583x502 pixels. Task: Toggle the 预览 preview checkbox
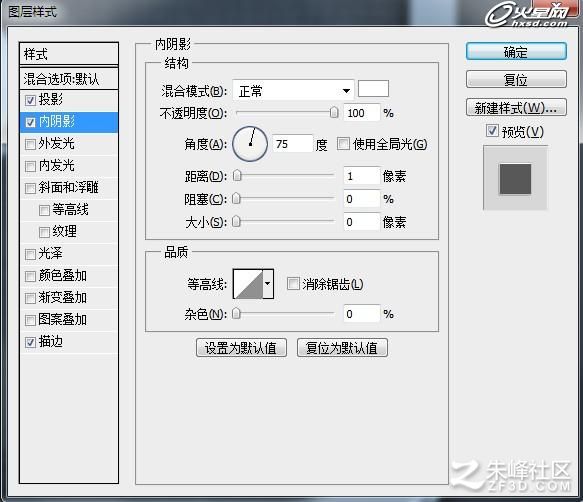pos(492,131)
